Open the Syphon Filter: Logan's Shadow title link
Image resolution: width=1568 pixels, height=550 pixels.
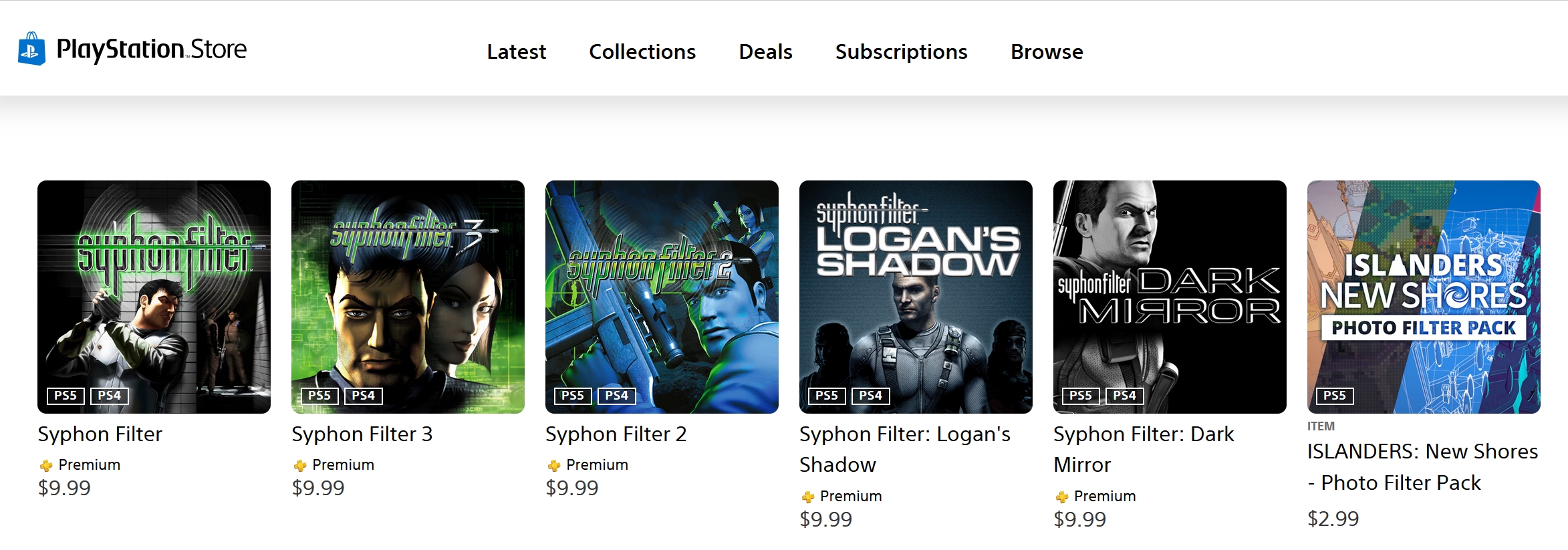tap(904, 449)
